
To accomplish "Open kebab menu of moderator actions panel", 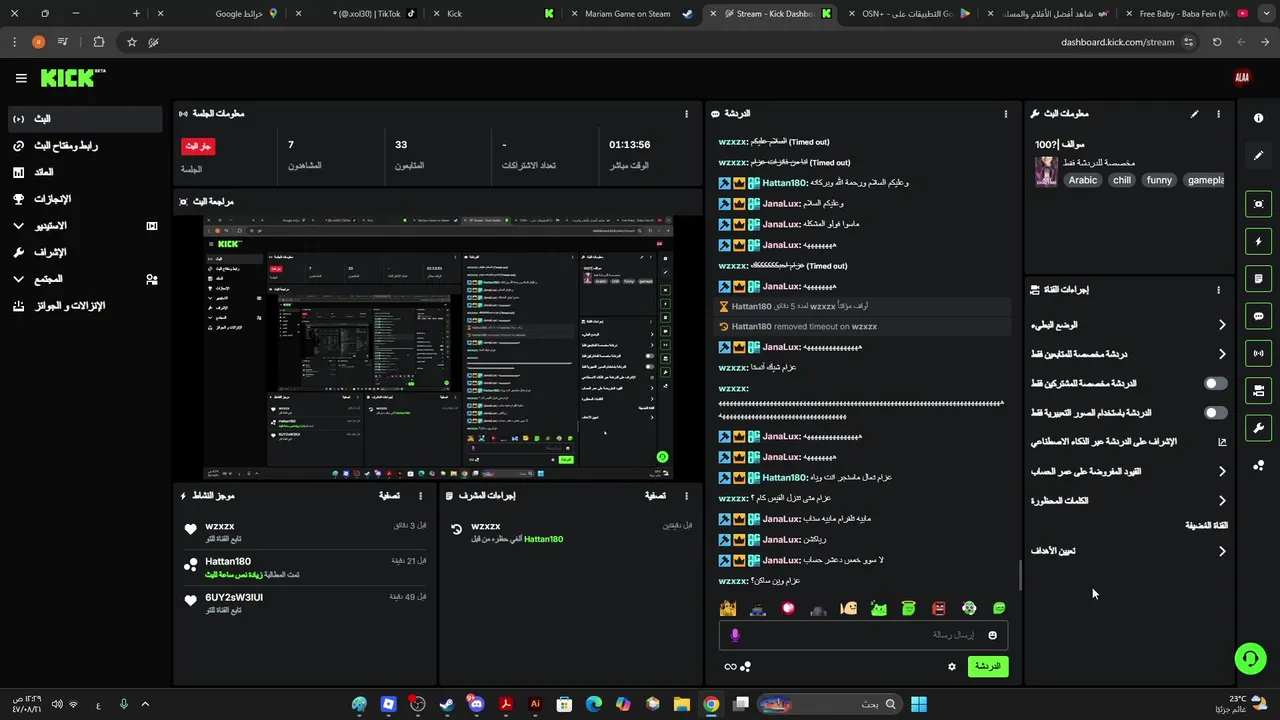I will [x=686, y=495].
